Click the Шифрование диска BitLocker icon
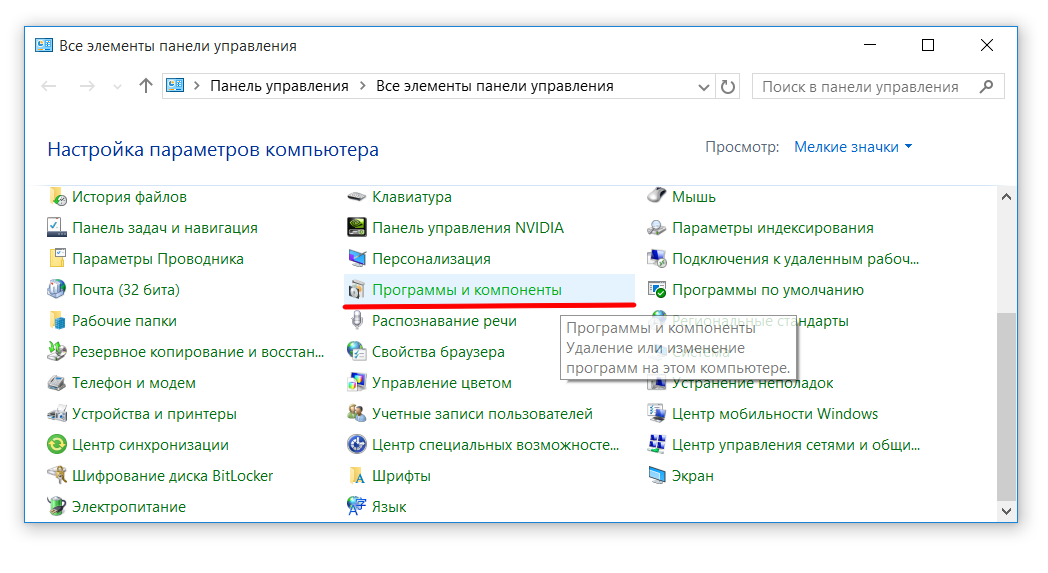 (57, 476)
